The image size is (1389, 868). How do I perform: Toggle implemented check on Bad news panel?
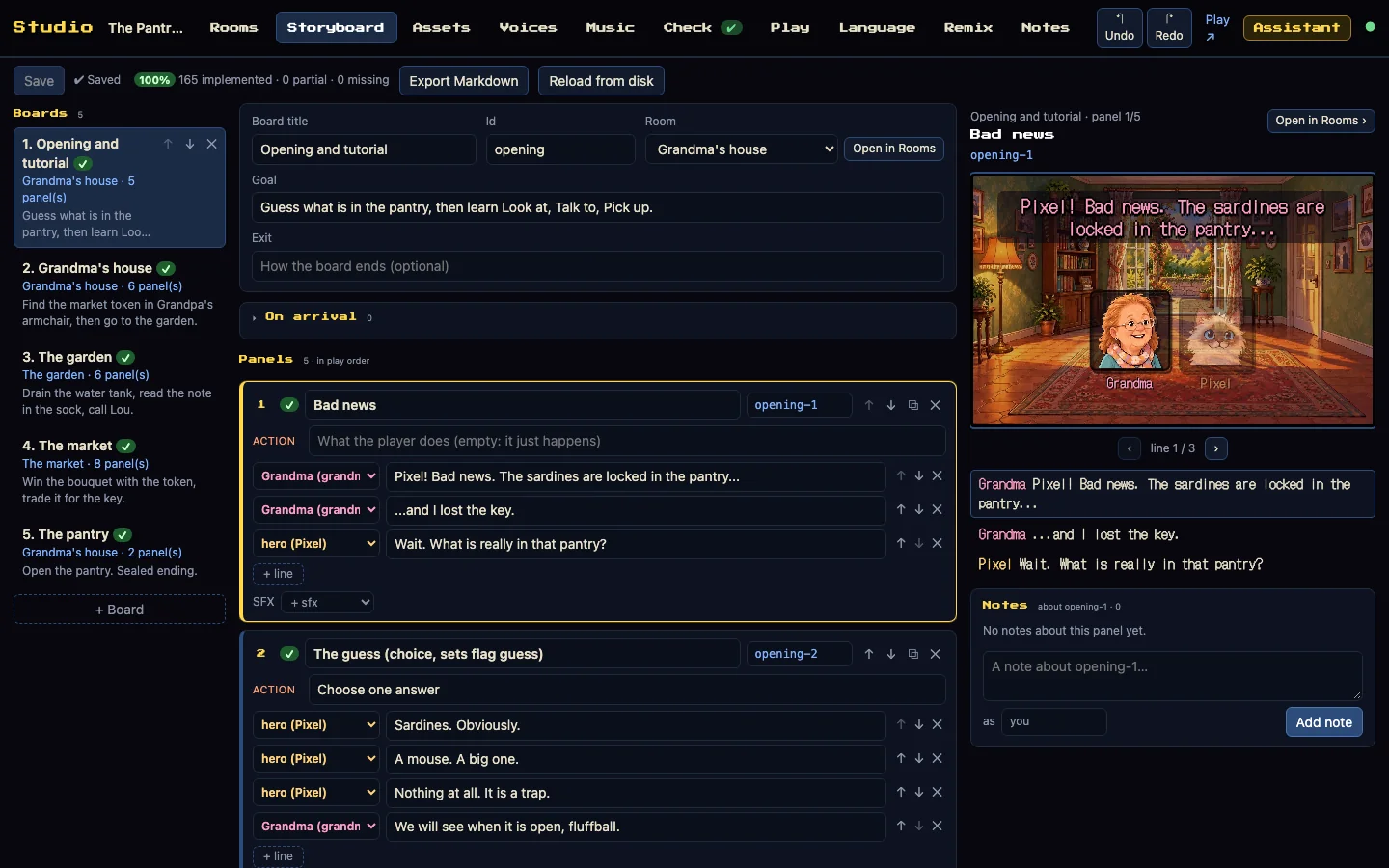[289, 405]
